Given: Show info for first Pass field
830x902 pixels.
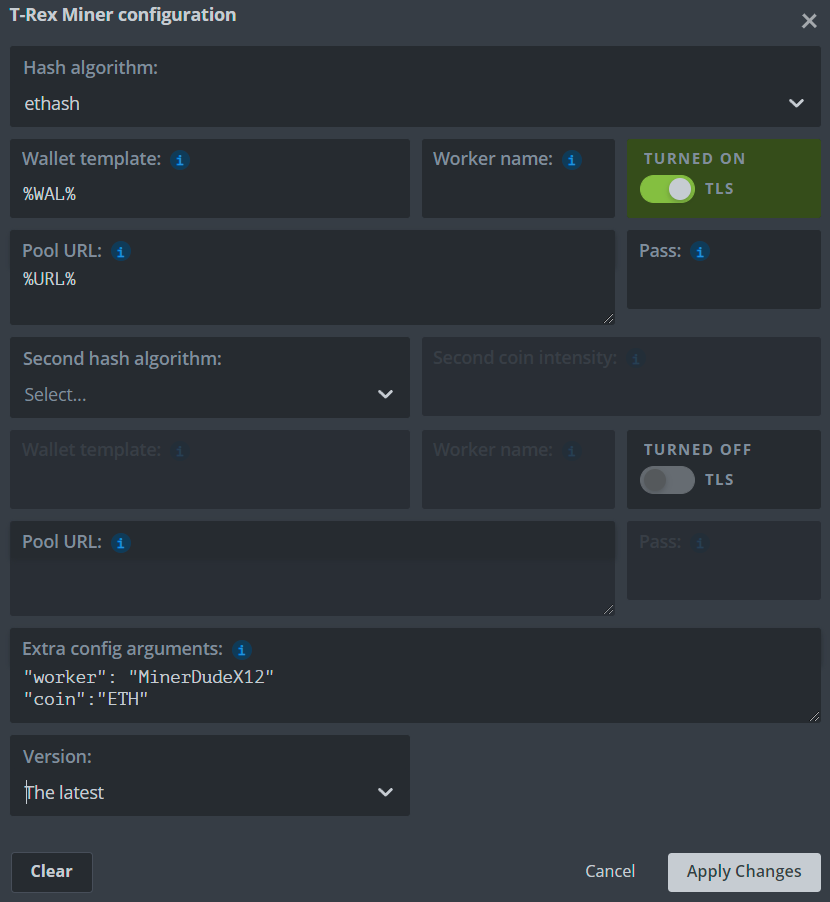Looking at the screenshot, I should [700, 252].
